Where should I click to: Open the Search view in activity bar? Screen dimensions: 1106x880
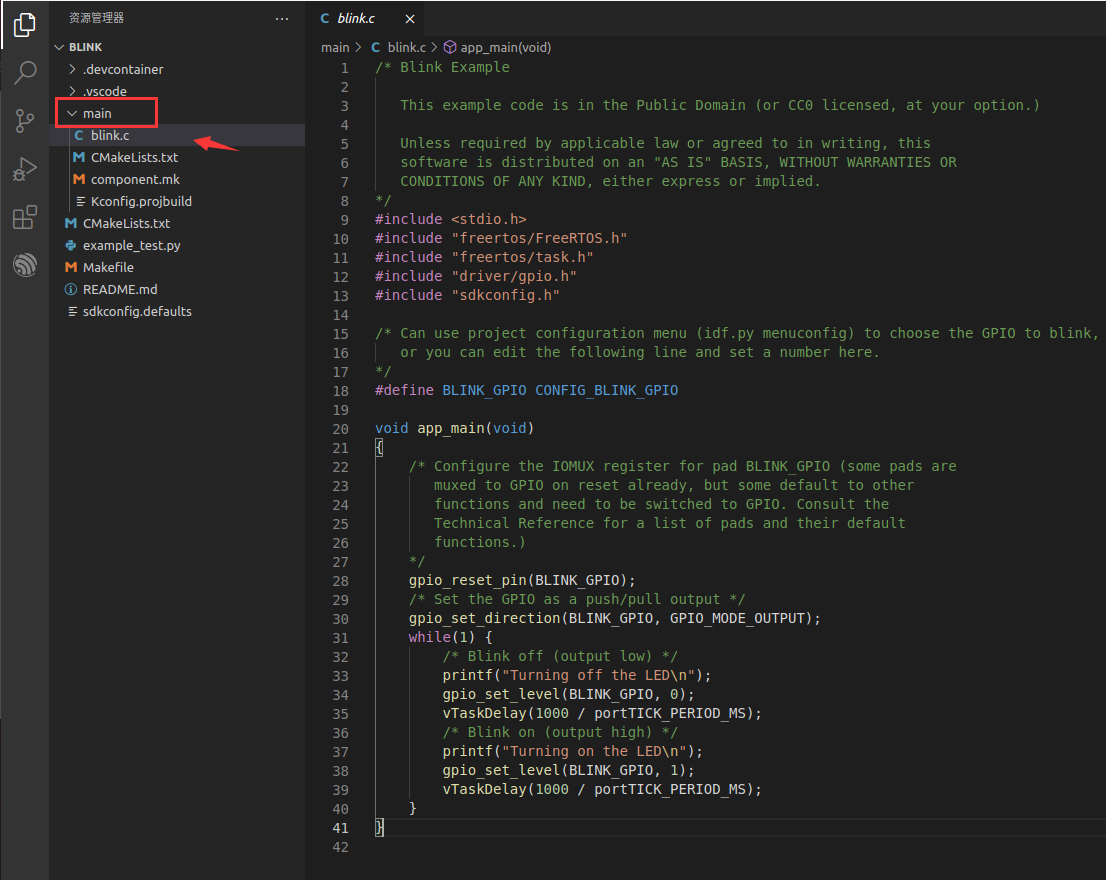(x=25, y=72)
